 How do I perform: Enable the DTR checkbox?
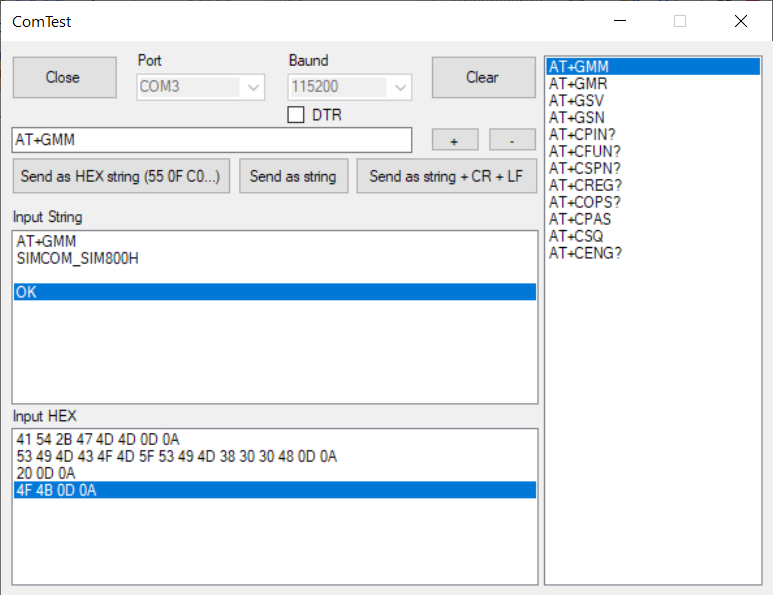pos(296,115)
